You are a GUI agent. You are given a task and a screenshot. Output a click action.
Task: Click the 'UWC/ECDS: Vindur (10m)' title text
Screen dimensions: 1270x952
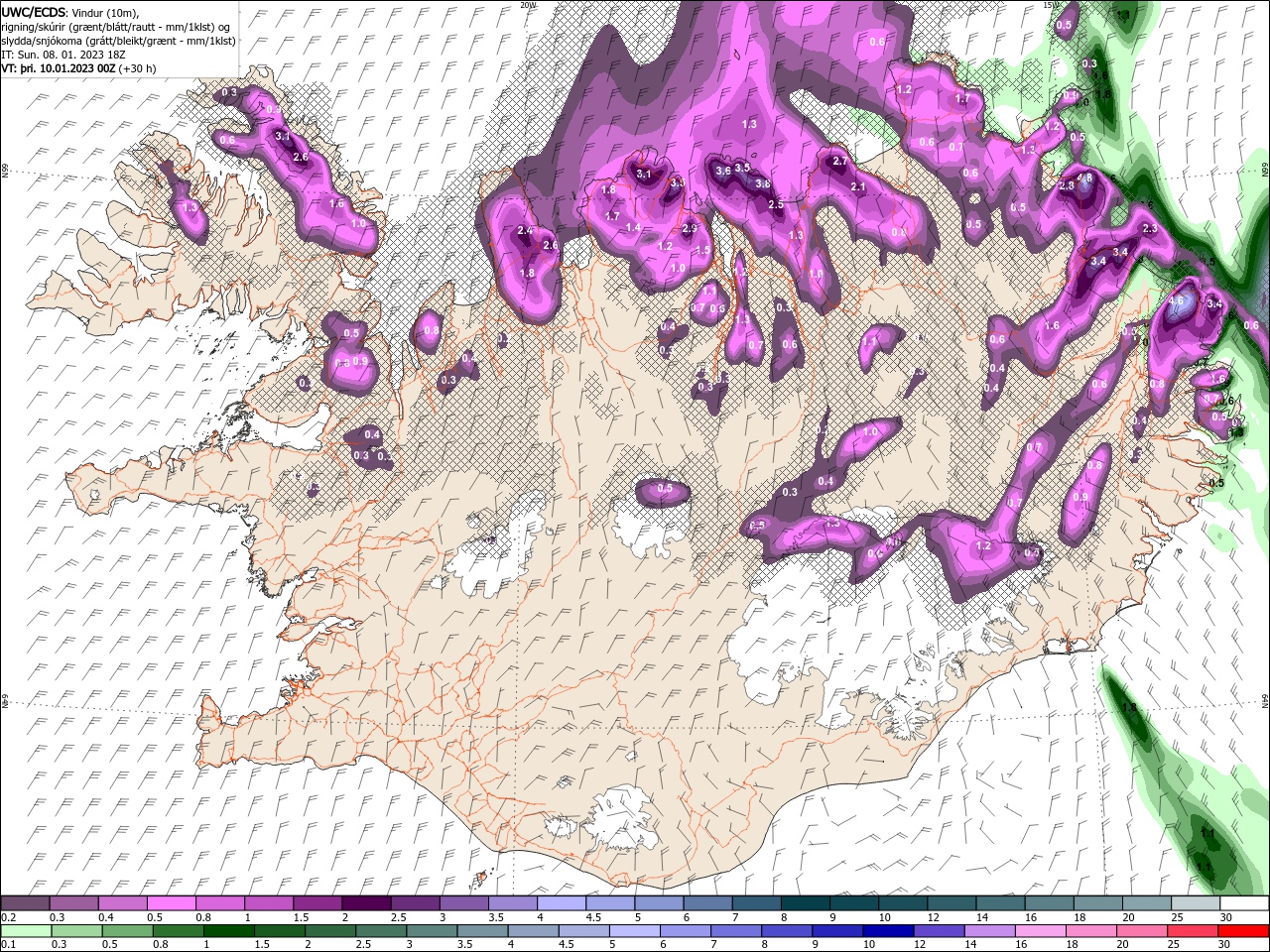(x=70, y=12)
